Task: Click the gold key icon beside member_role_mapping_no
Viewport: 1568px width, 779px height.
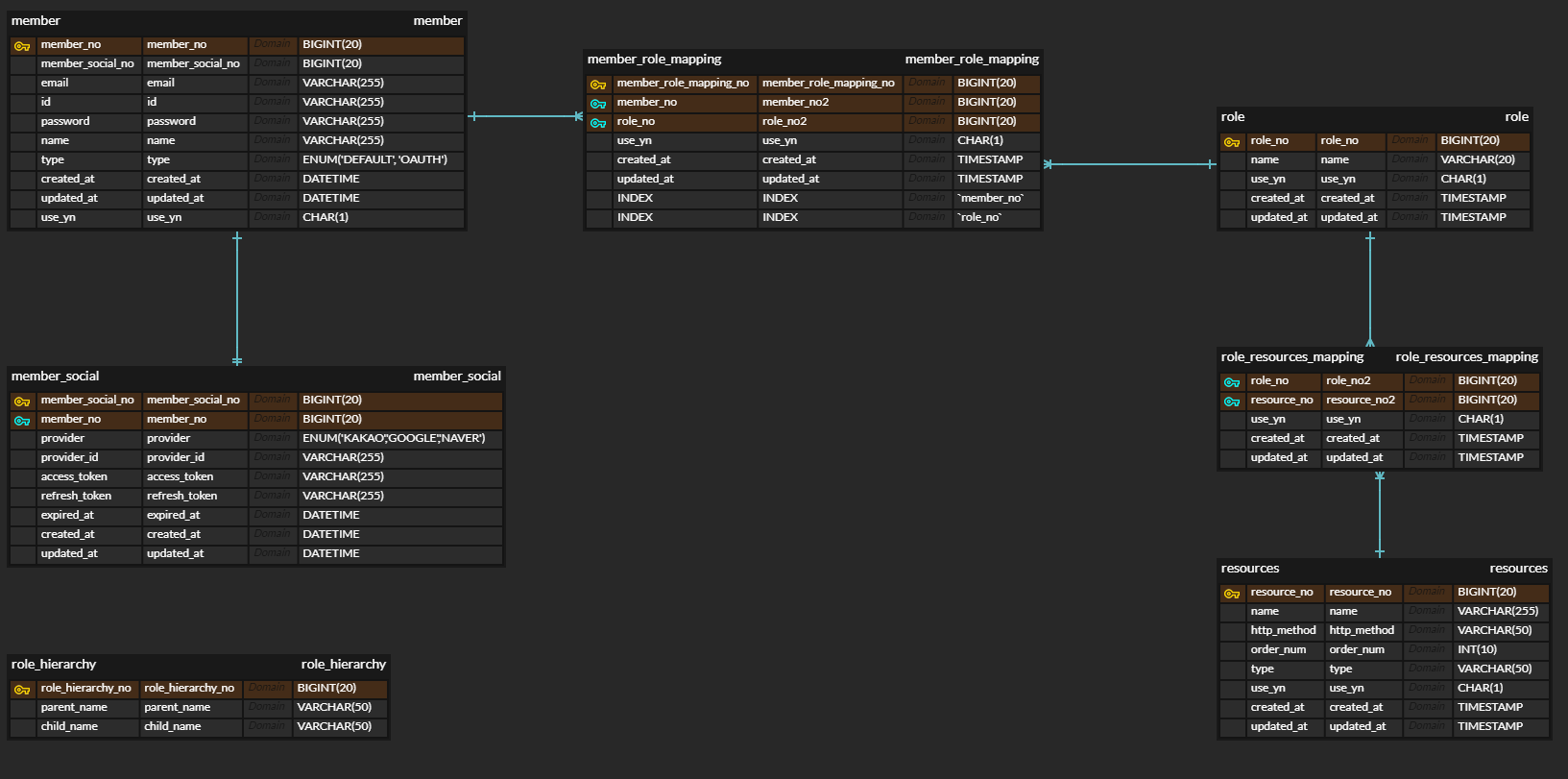Action: tap(598, 84)
